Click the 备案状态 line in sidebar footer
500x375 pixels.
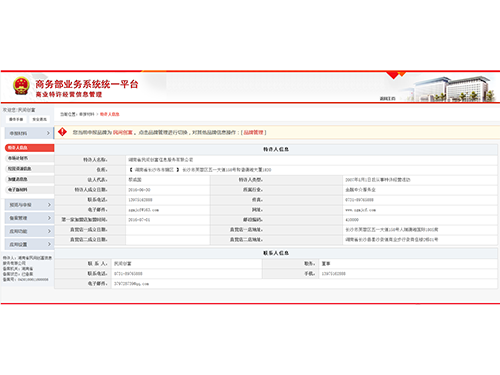pos(18,274)
